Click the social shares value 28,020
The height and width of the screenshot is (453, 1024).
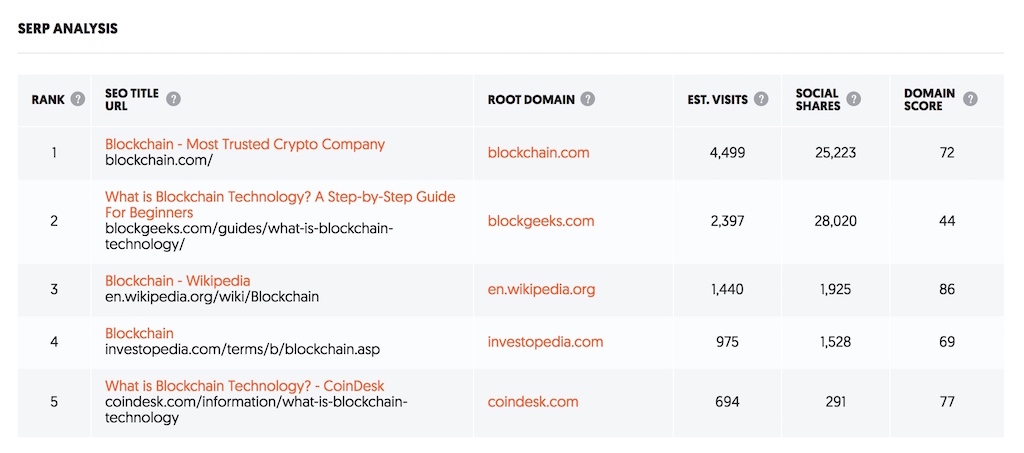pos(835,221)
